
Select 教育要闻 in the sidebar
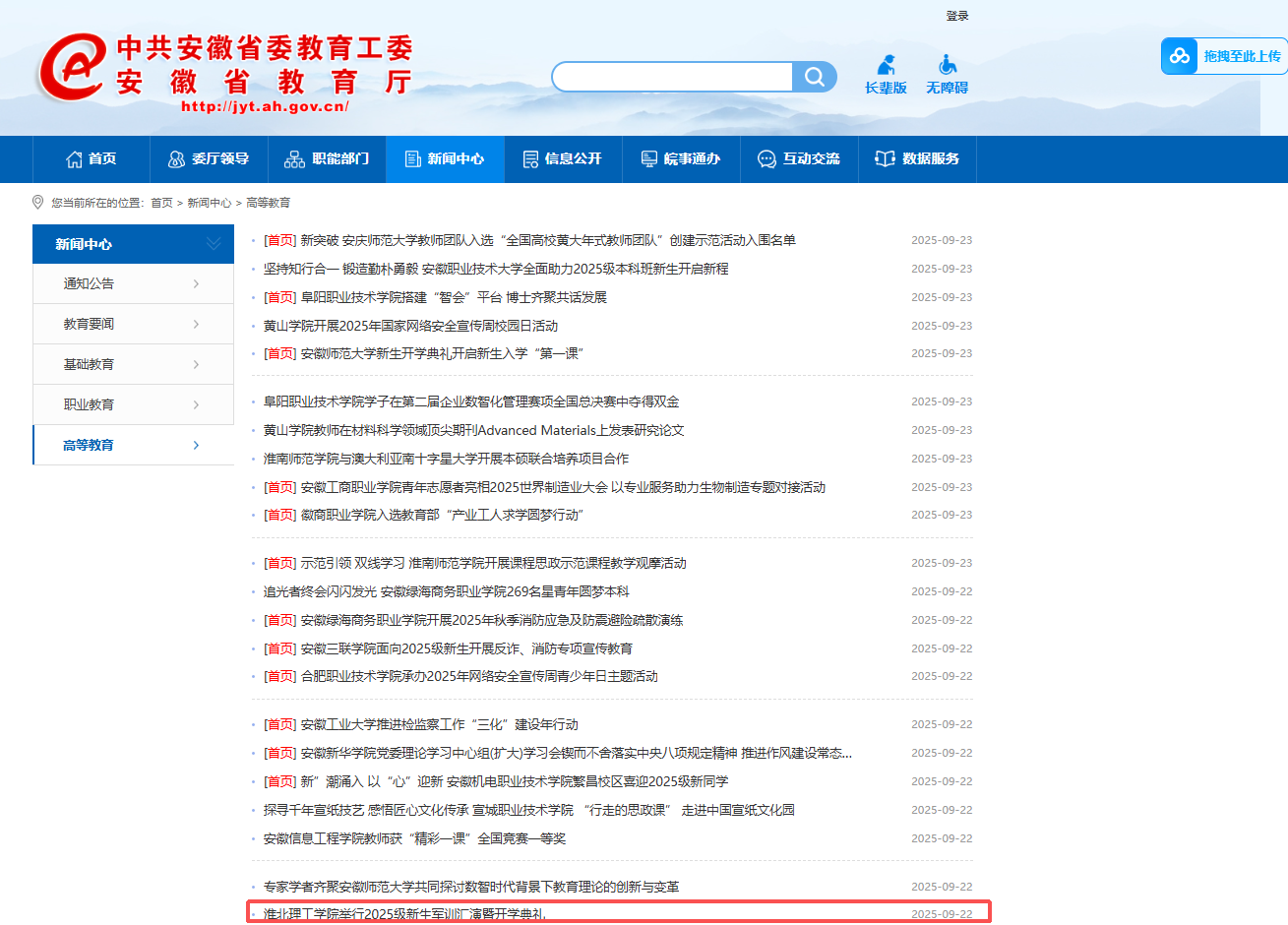(89, 324)
